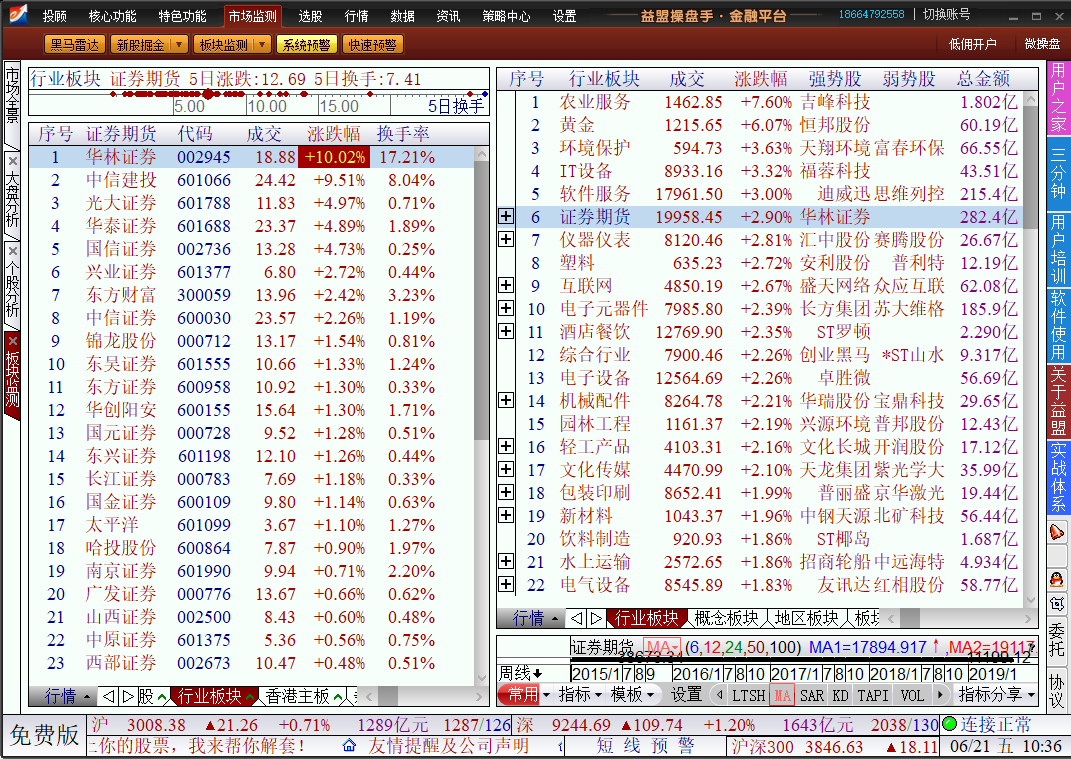
Task: Click the horizontal scrollbar beside 香港主板 tabs
Action: (422, 697)
